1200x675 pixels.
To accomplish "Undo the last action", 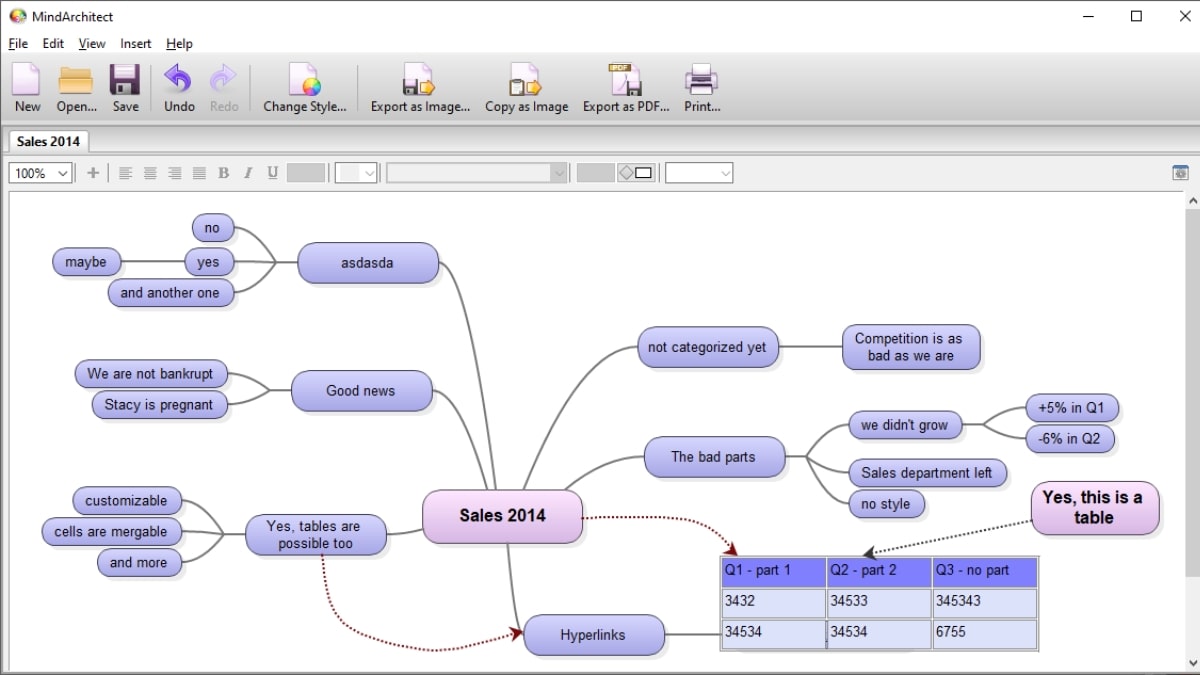I will coord(179,88).
